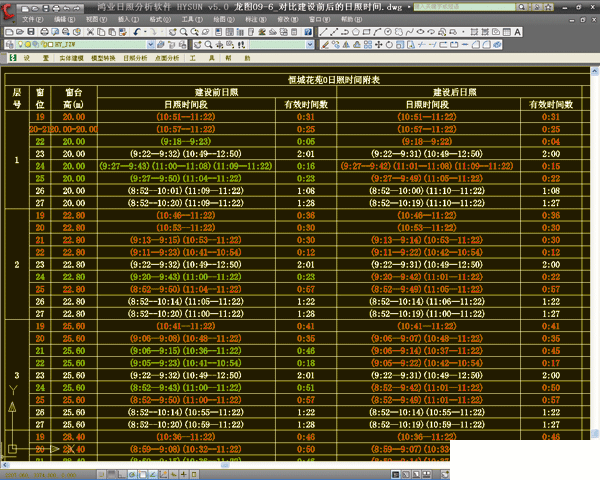Viewport: 600px width, 480px height.
Task: Open the 窗口(W) menu
Action: click(320, 20)
